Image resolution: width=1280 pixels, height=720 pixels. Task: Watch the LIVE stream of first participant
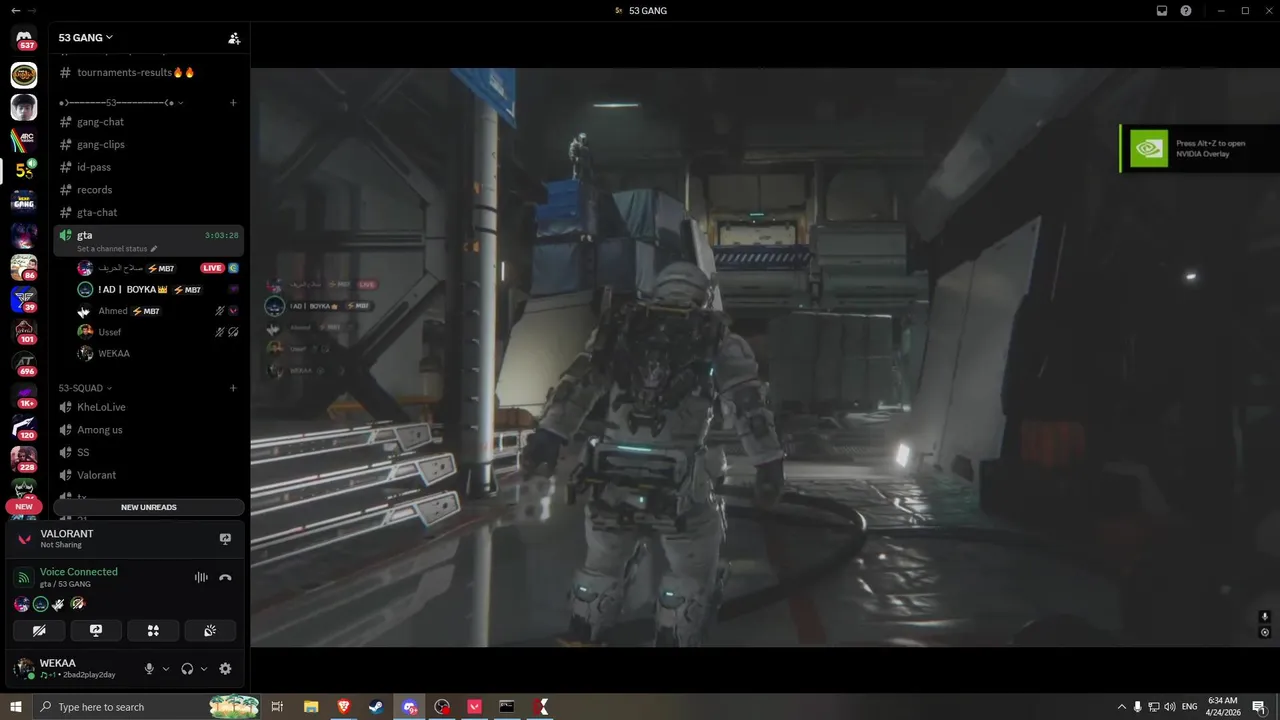(x=212, y=268)
